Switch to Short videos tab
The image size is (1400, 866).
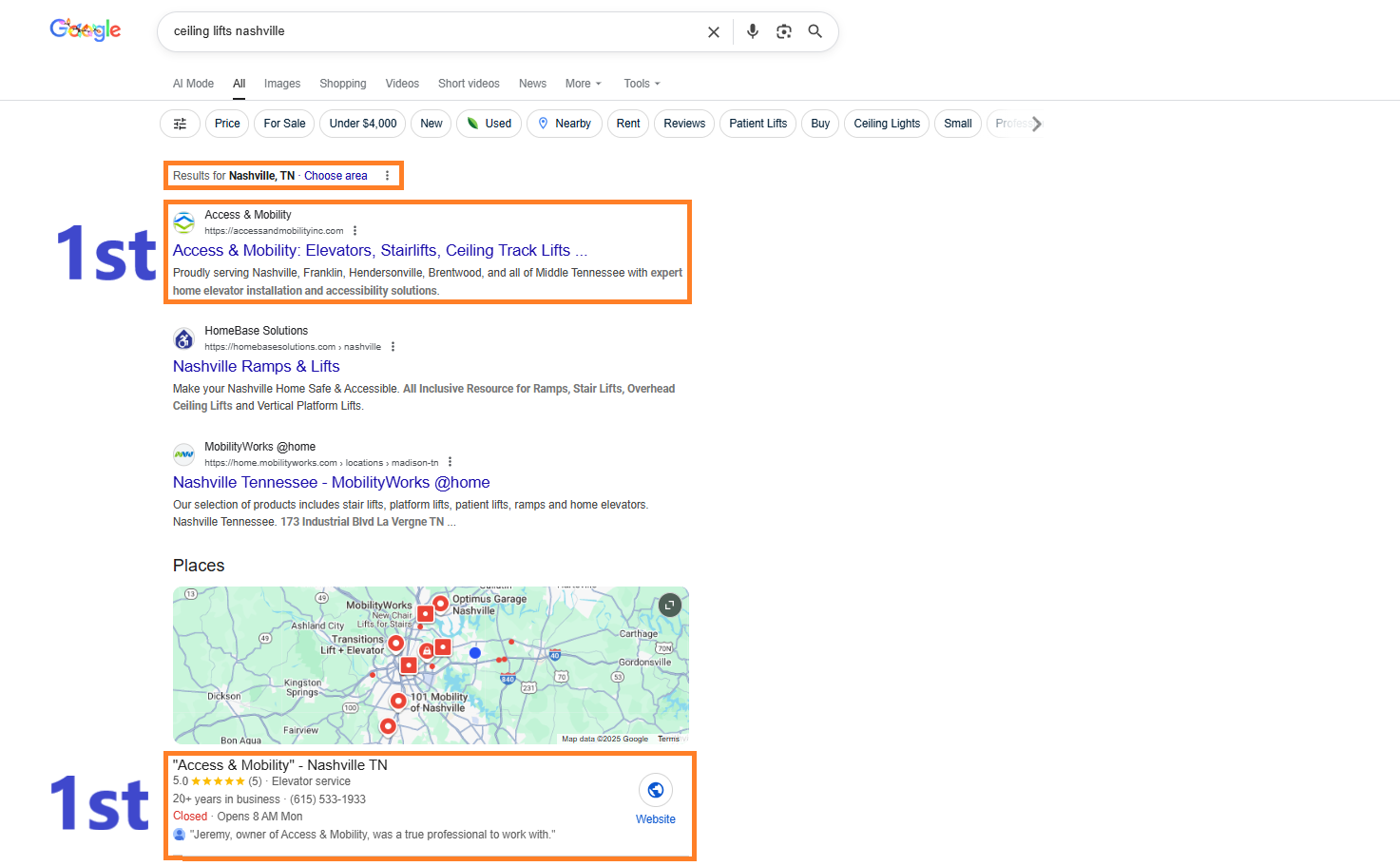(469, 84)
